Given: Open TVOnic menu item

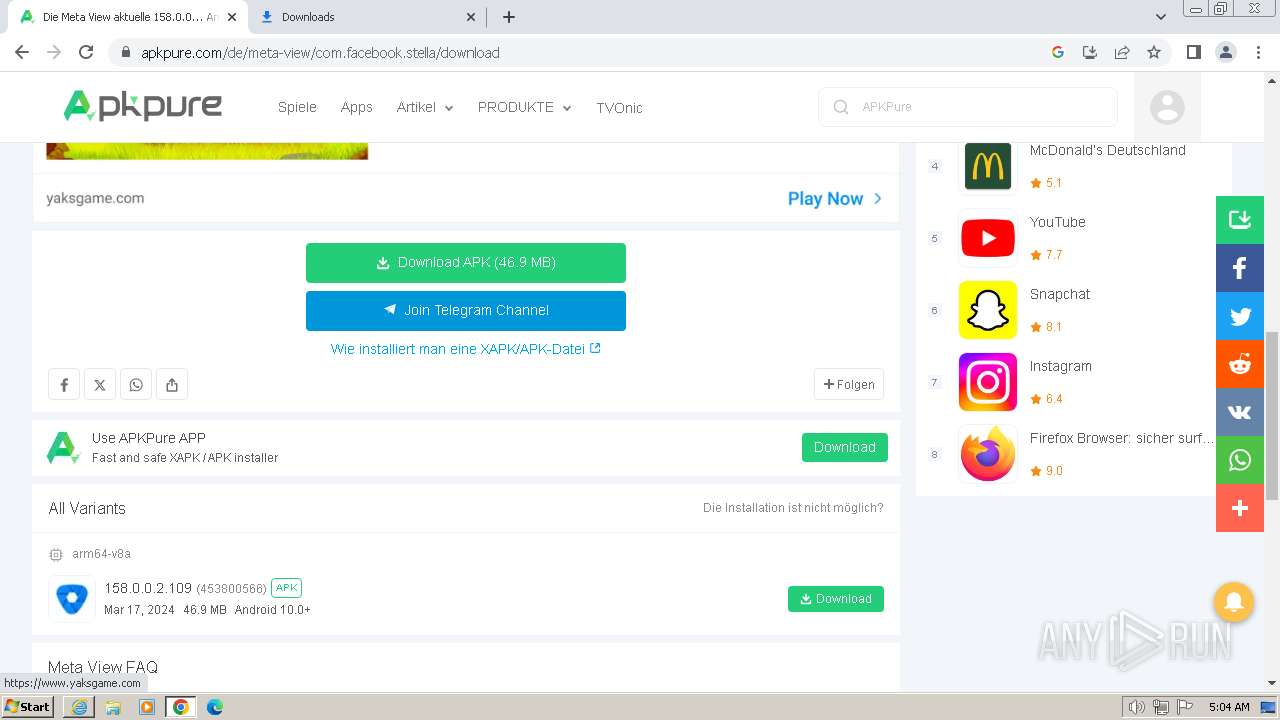Looking at the screenshot, I should click(x=619, y=108).
